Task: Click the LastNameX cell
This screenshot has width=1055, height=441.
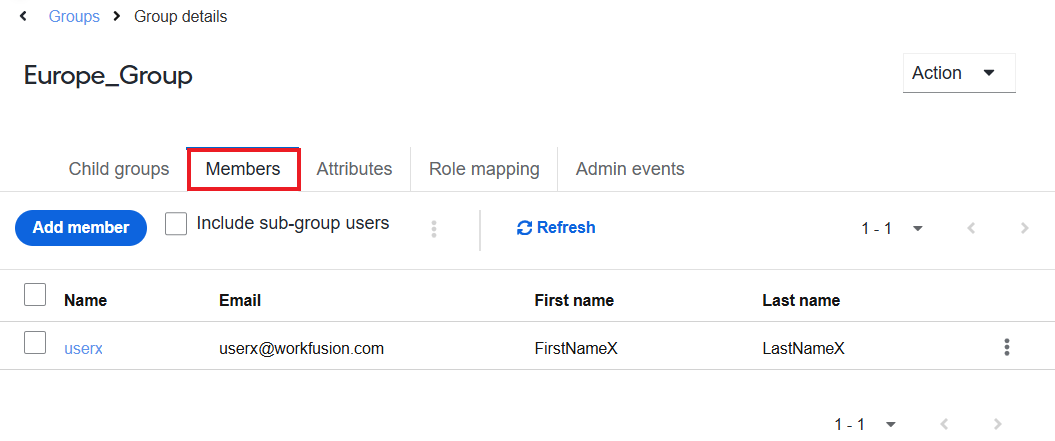Action: pyautogui.click(x=803, y=349)
